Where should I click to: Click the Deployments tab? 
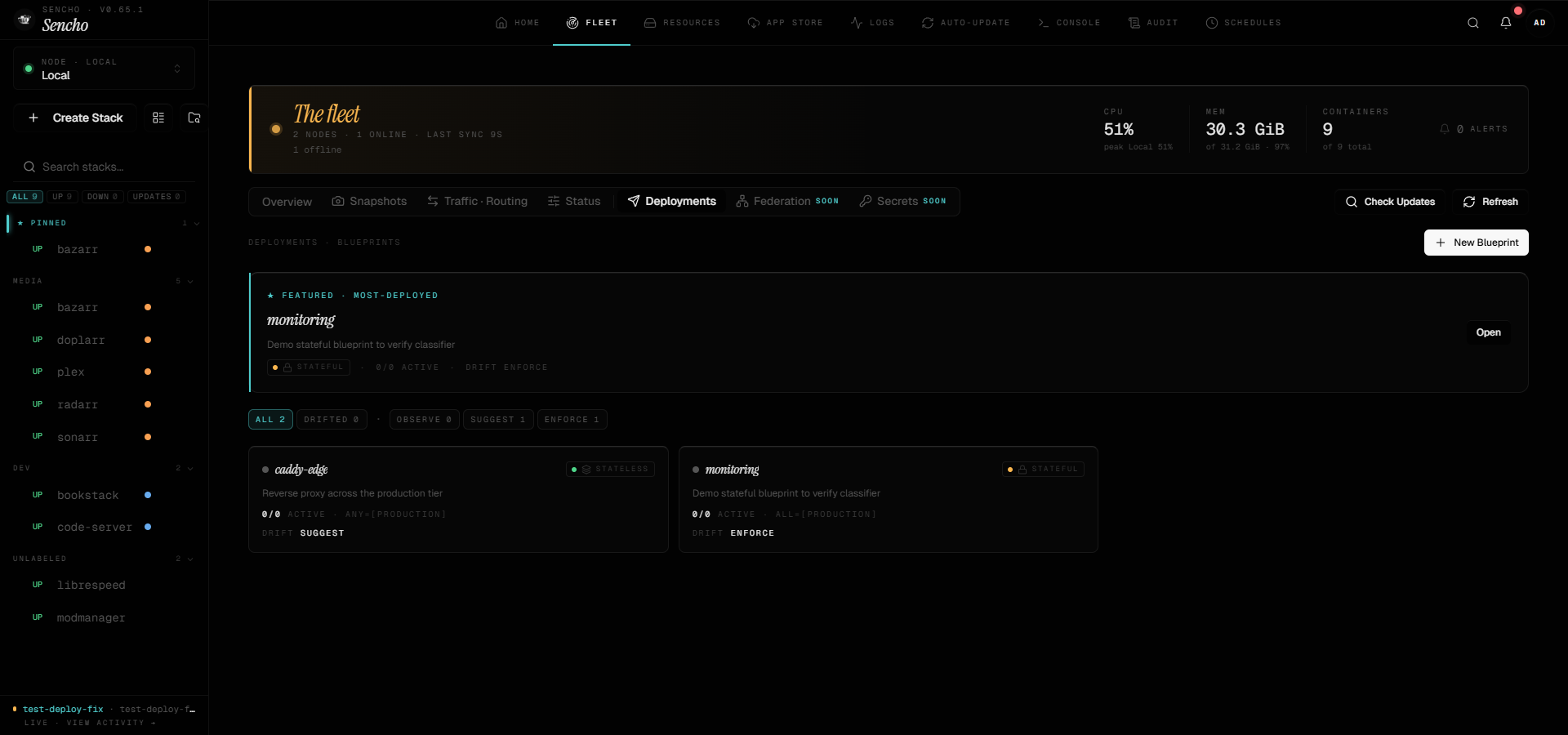671,202
